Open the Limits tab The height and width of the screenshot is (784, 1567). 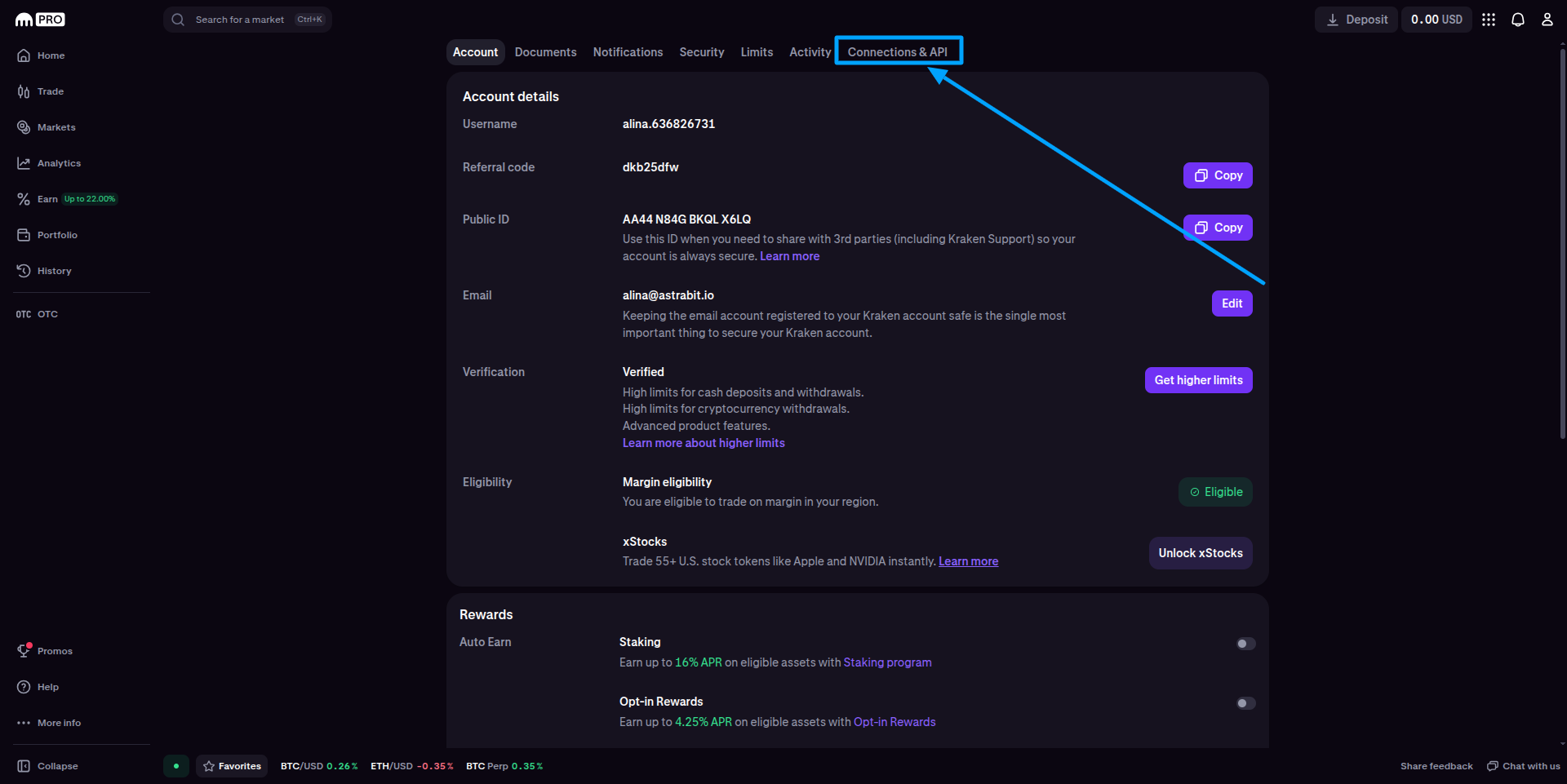757,52
